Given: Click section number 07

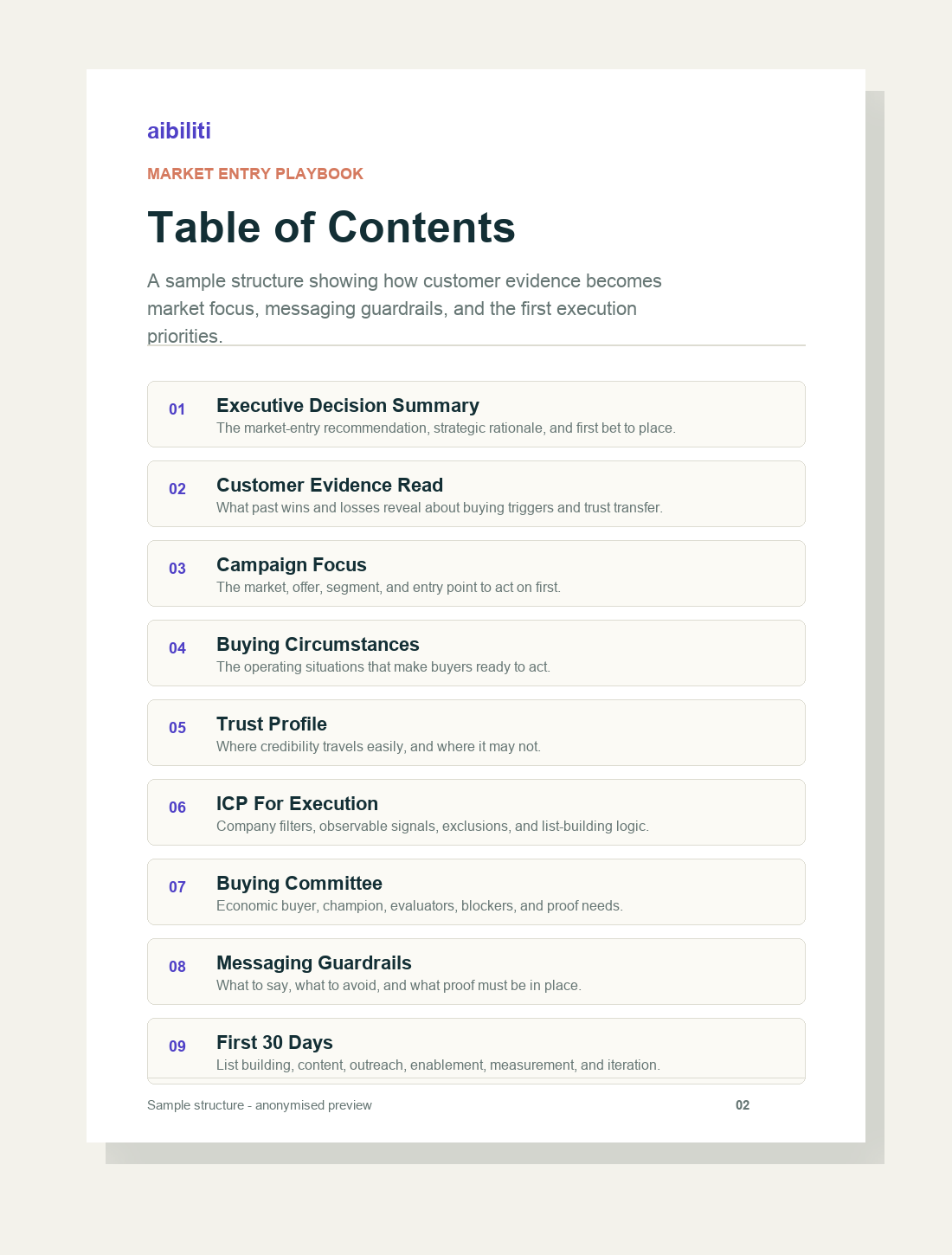Looking at the screenshot, I should coord(177,887).
